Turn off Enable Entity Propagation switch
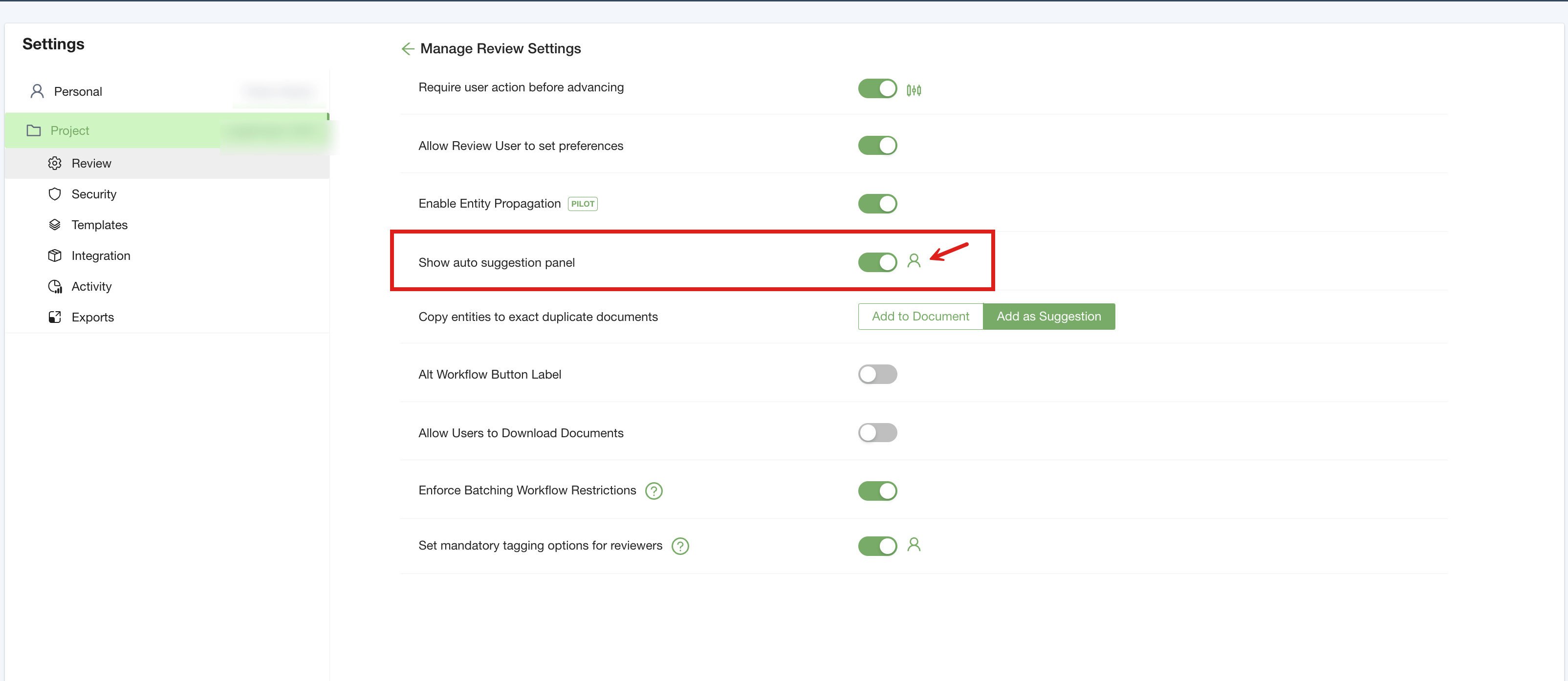Viewport: 1568px width, 681px height. [877, 204]
